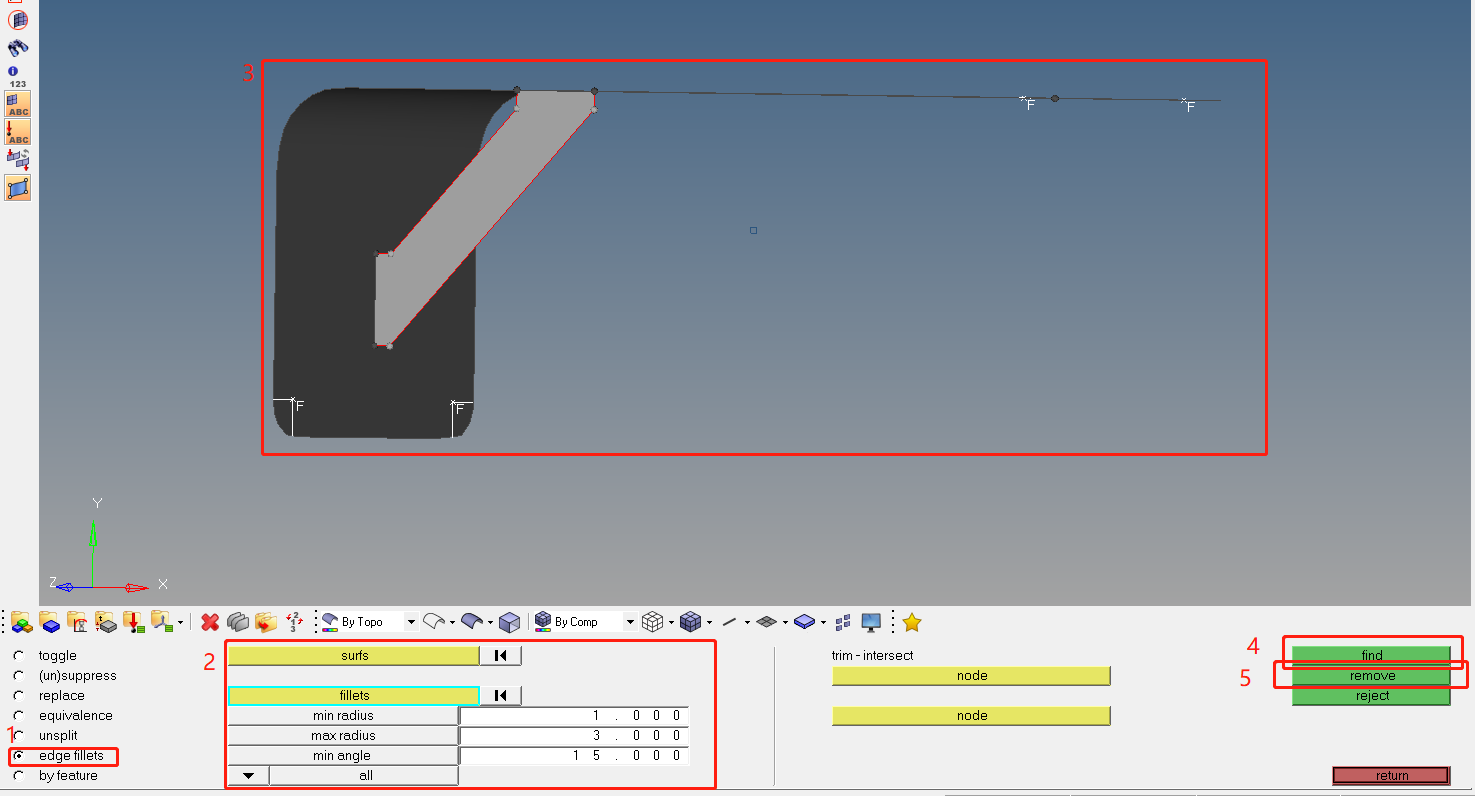Viewport: 1475px width, 796px height.
Task: Expand the shaded elements options arrow
Action: 708,622
